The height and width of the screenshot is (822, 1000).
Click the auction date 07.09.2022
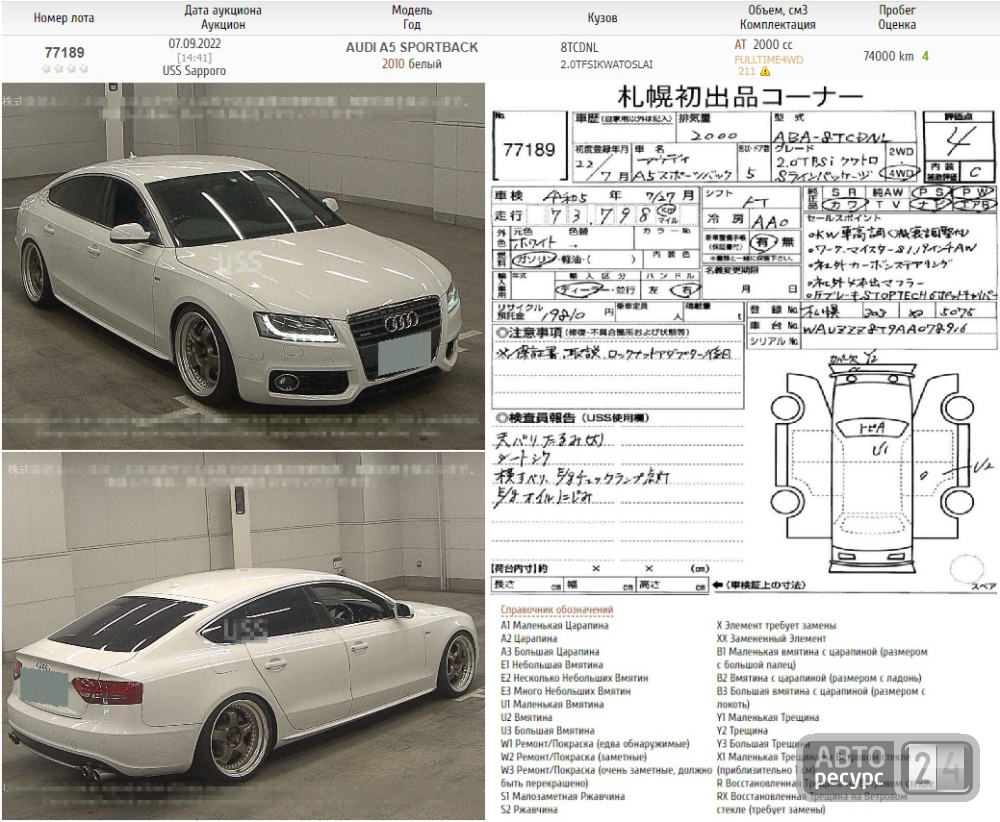click(195, 43)
